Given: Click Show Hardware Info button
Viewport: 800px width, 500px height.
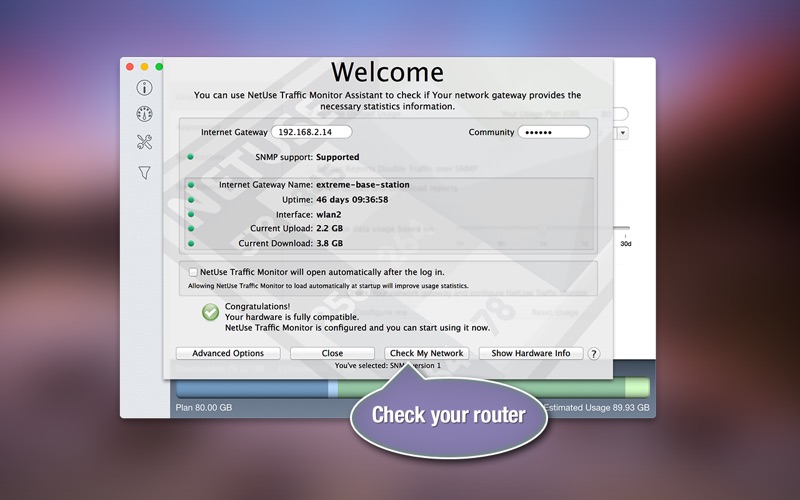Looking at the screenshot, I should pyautogui.click(x=531, y=354).
